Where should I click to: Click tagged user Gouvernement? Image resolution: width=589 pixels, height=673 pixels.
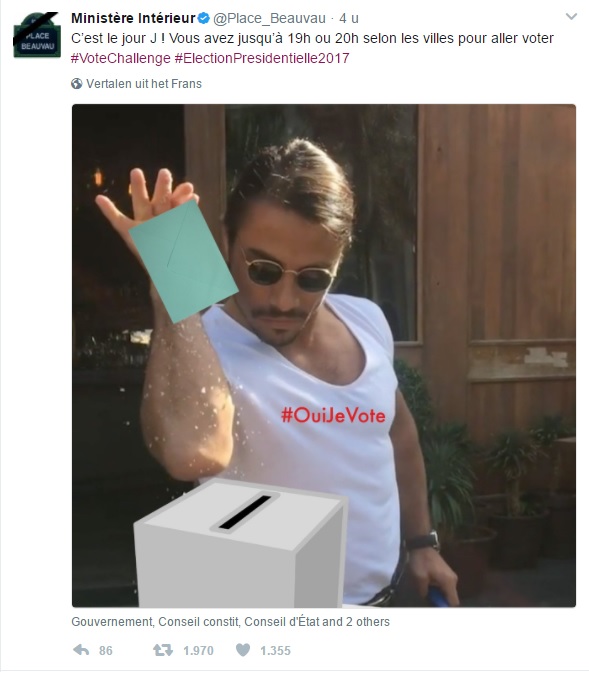[x=113, y=621]
